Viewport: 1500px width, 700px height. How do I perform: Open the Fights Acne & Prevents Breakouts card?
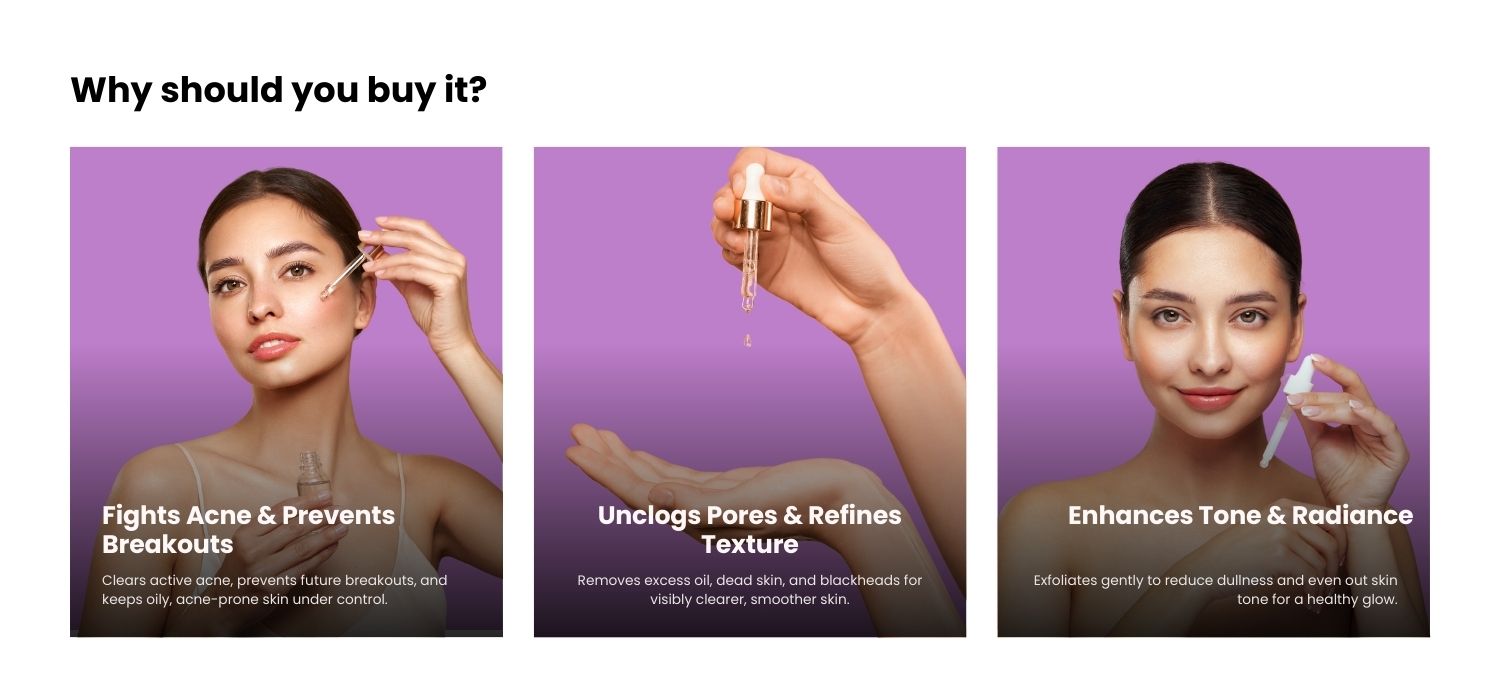tap(286, 392)
